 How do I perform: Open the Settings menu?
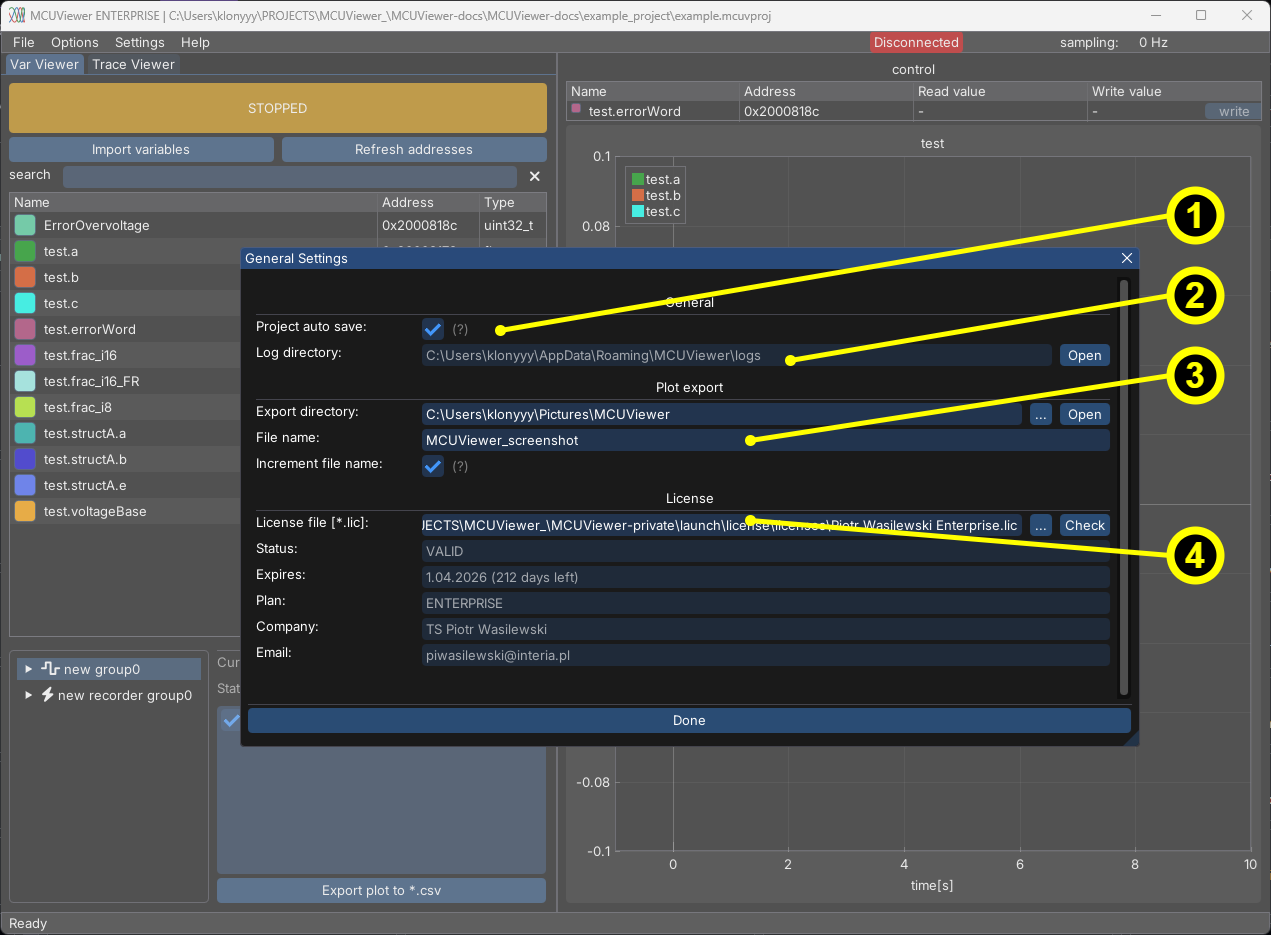tap(139, 42)
